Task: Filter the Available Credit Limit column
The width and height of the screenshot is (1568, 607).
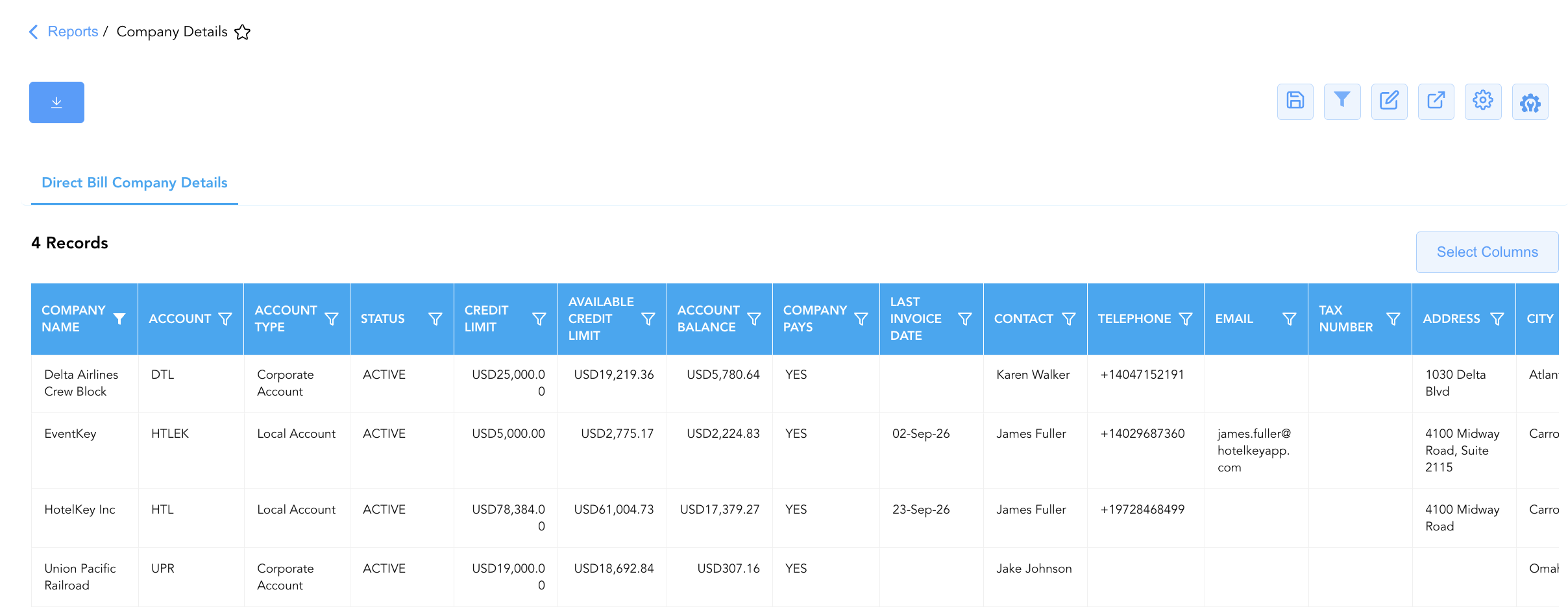Action: click(648, 319)
